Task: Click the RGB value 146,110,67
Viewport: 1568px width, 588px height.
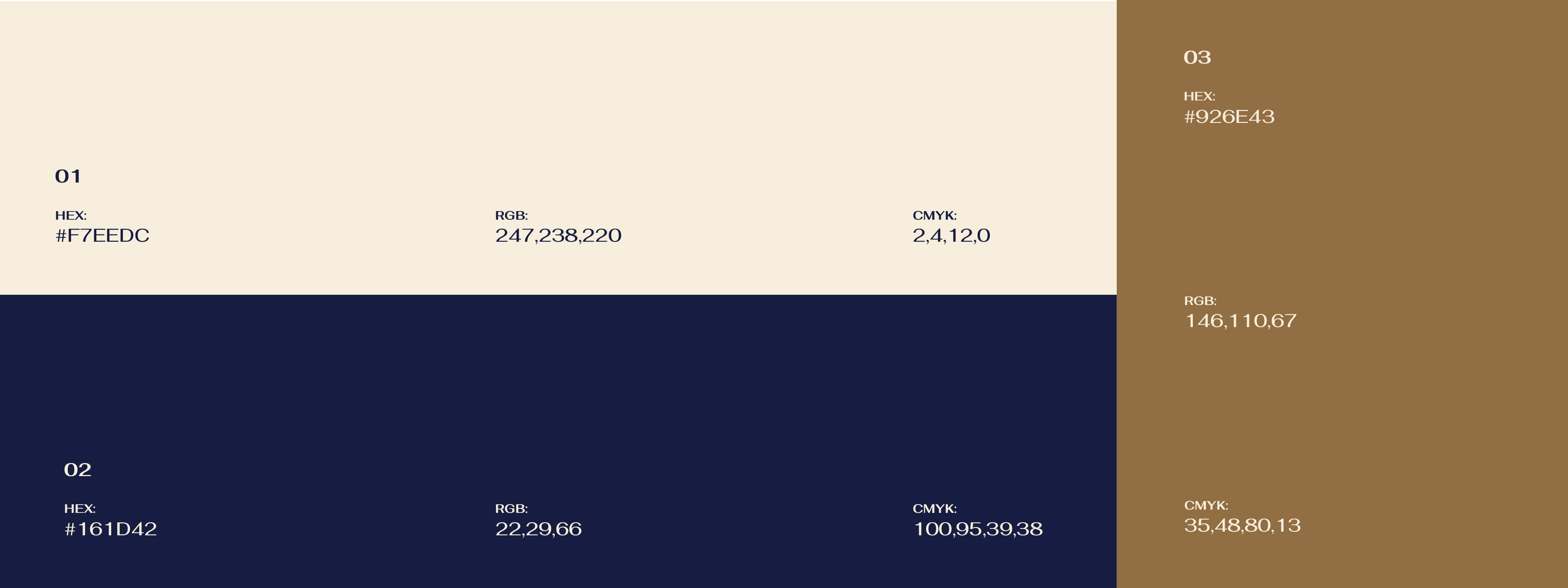Action: (x=1241, y=321)
